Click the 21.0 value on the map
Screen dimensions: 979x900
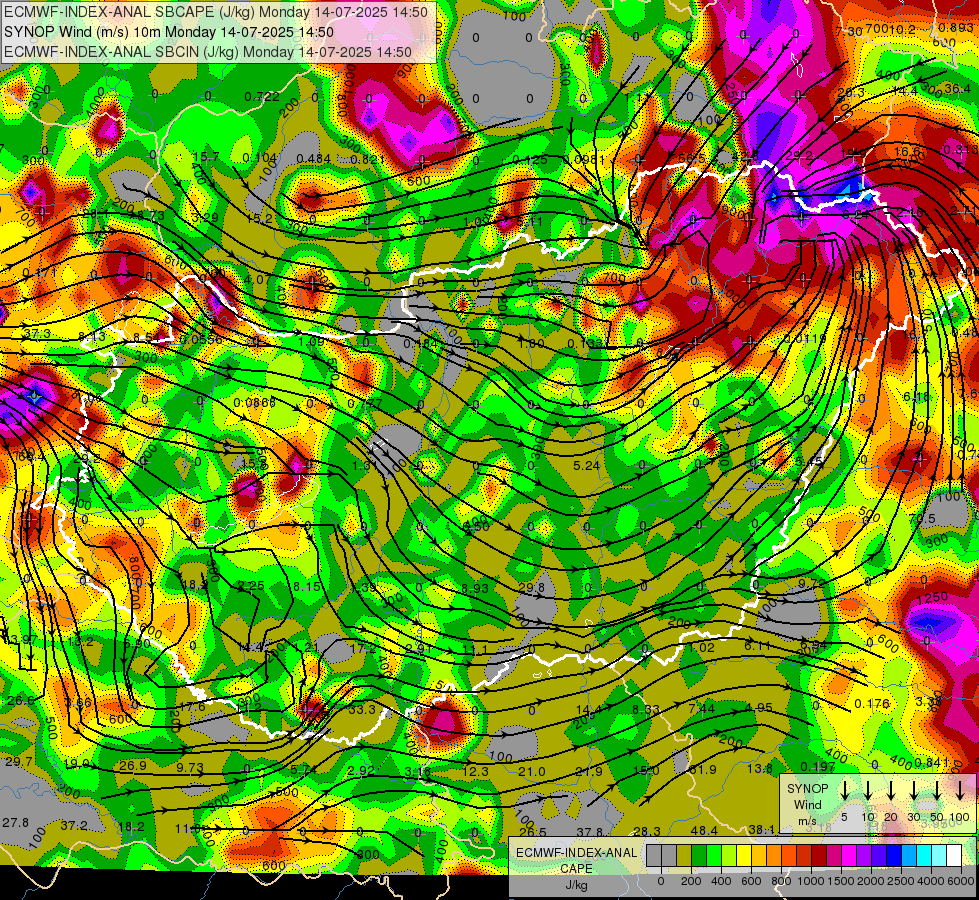click(x=532, y=772)
